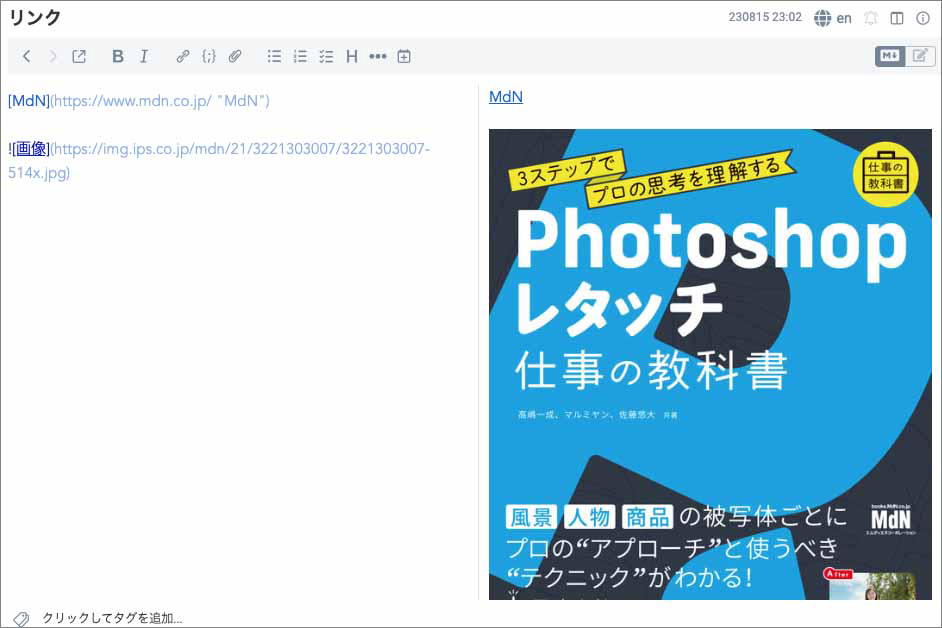The height and width of the screenshot is (628, 942).
Task: Create a bulleted list
Action: [274, 56]
